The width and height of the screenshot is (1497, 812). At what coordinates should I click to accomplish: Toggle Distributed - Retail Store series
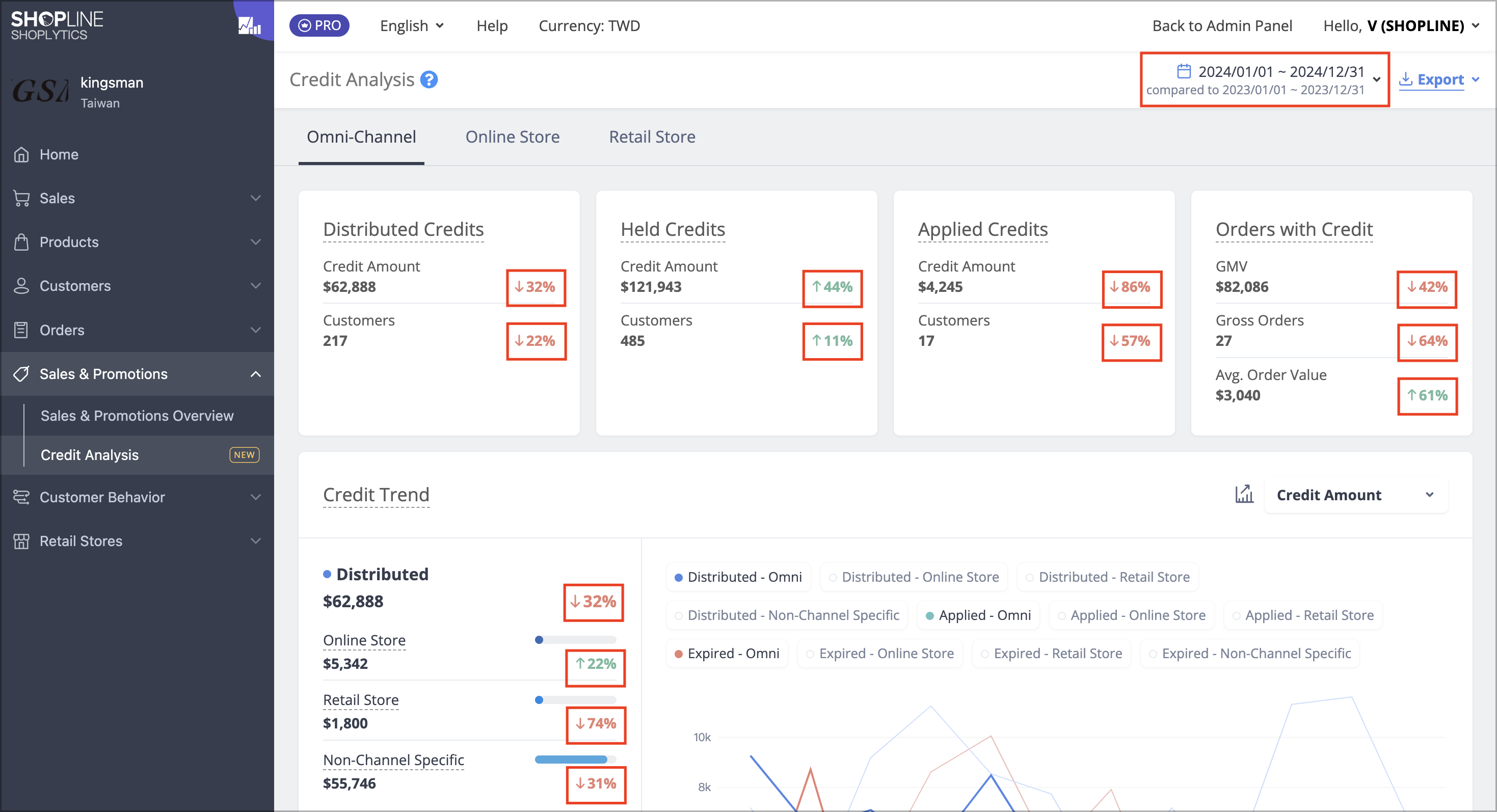1108,577
